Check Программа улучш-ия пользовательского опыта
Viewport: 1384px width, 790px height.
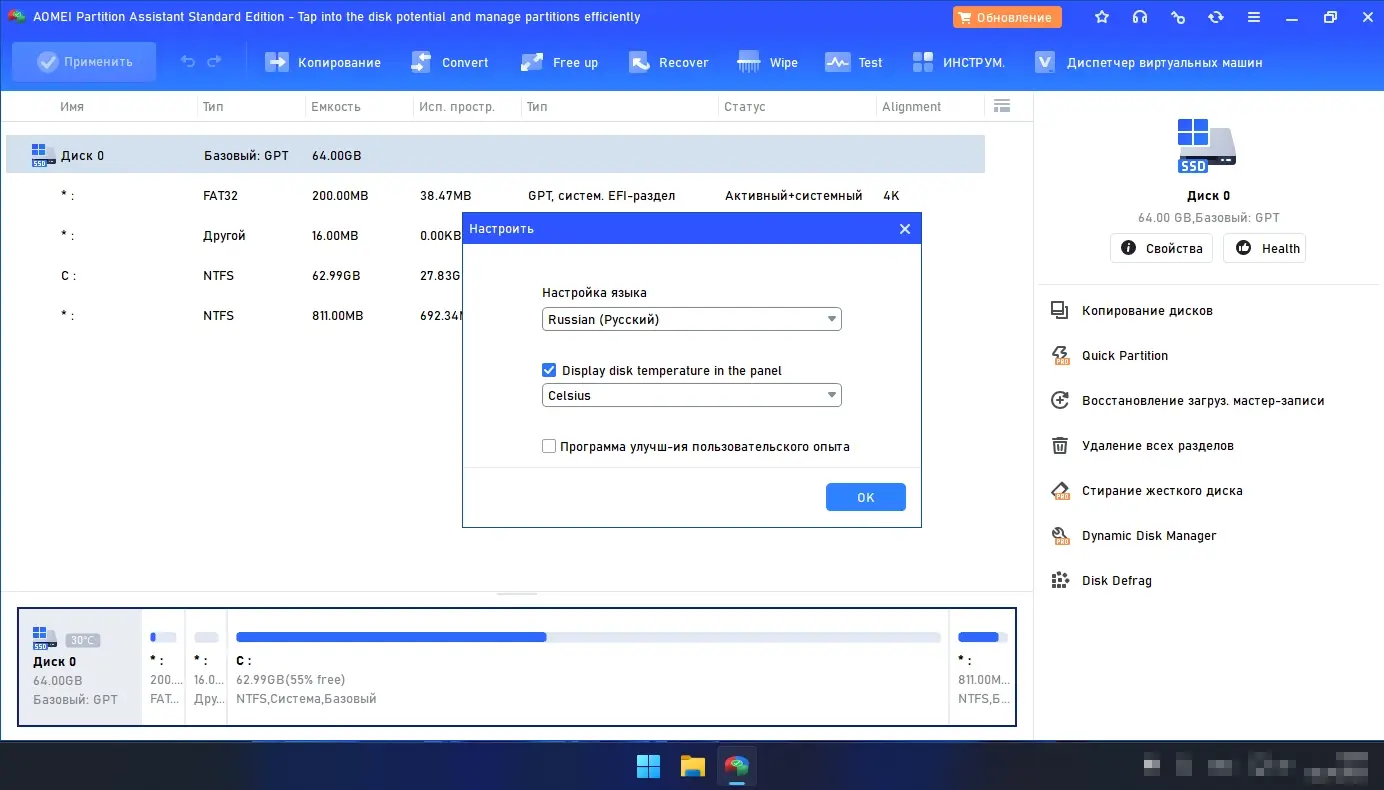click(x=549, y=446)
